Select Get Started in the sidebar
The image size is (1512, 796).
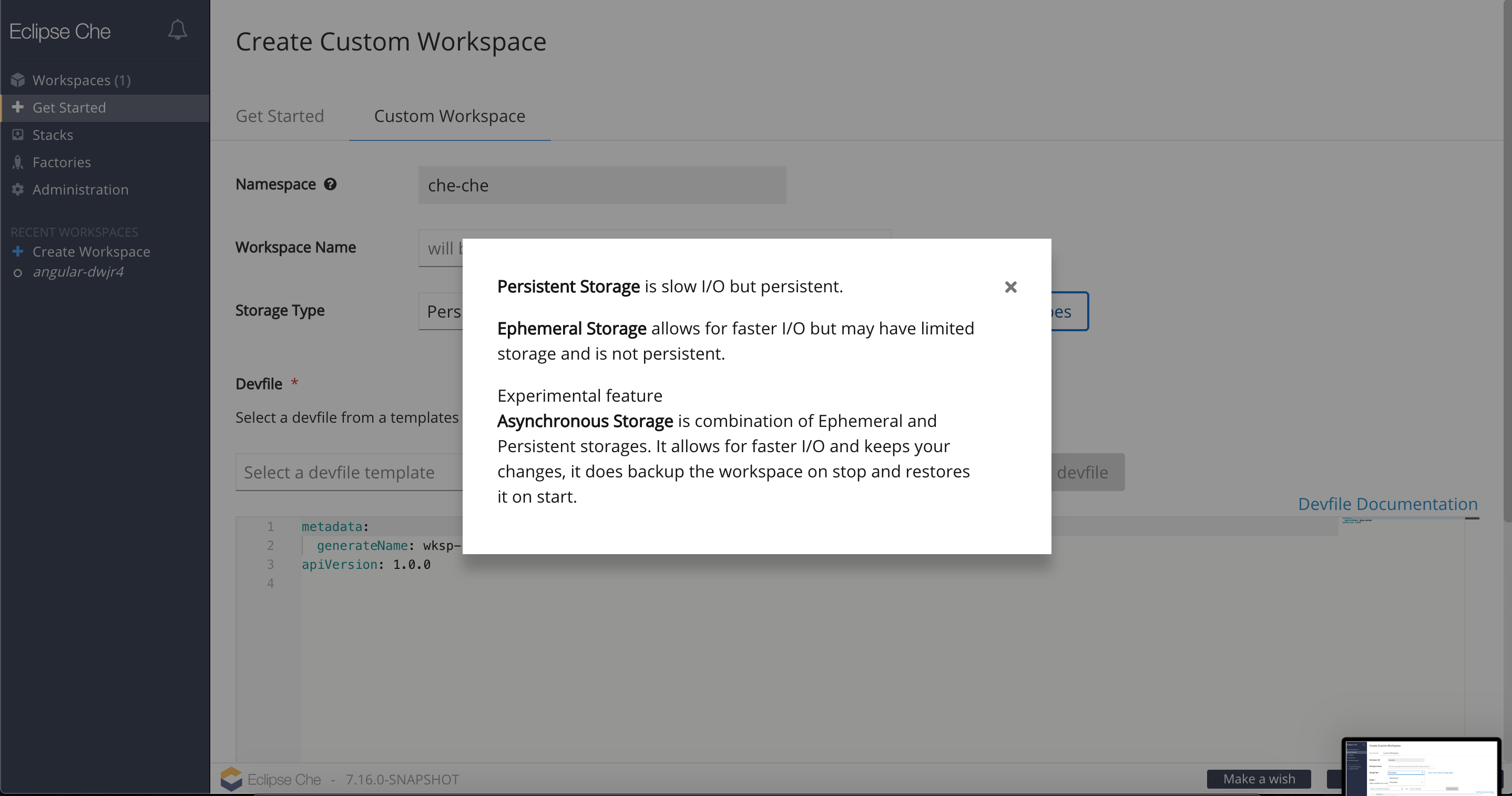[x=105, y=107]
